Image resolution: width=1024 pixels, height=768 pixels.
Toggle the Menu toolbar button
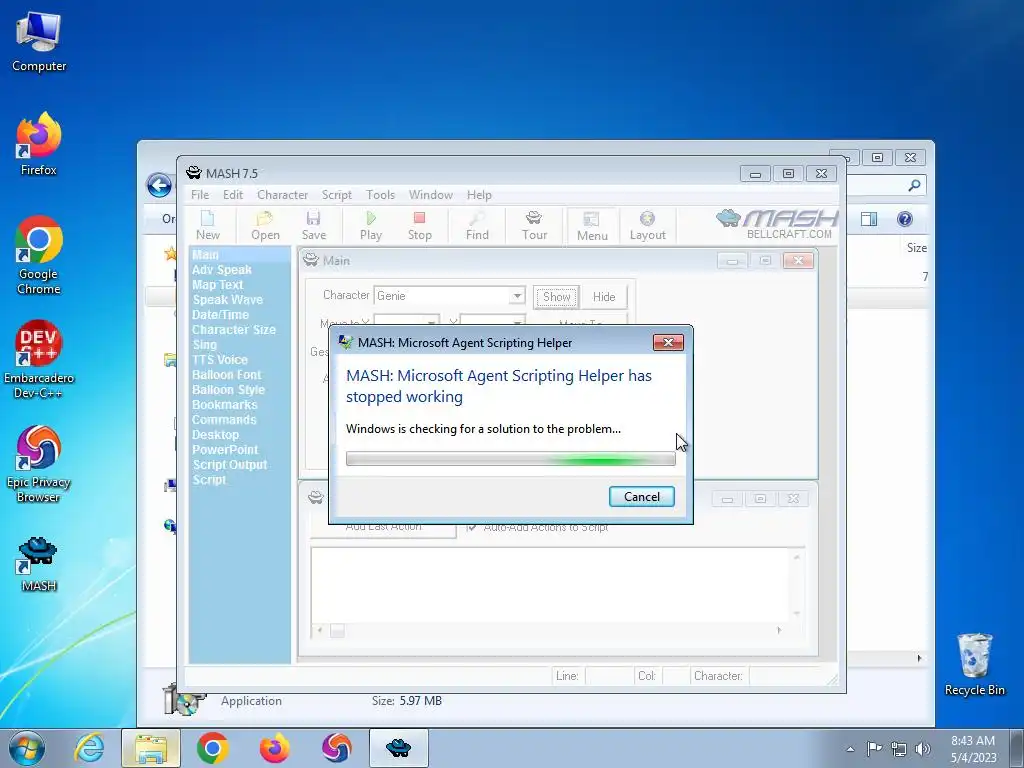point(592,227)
